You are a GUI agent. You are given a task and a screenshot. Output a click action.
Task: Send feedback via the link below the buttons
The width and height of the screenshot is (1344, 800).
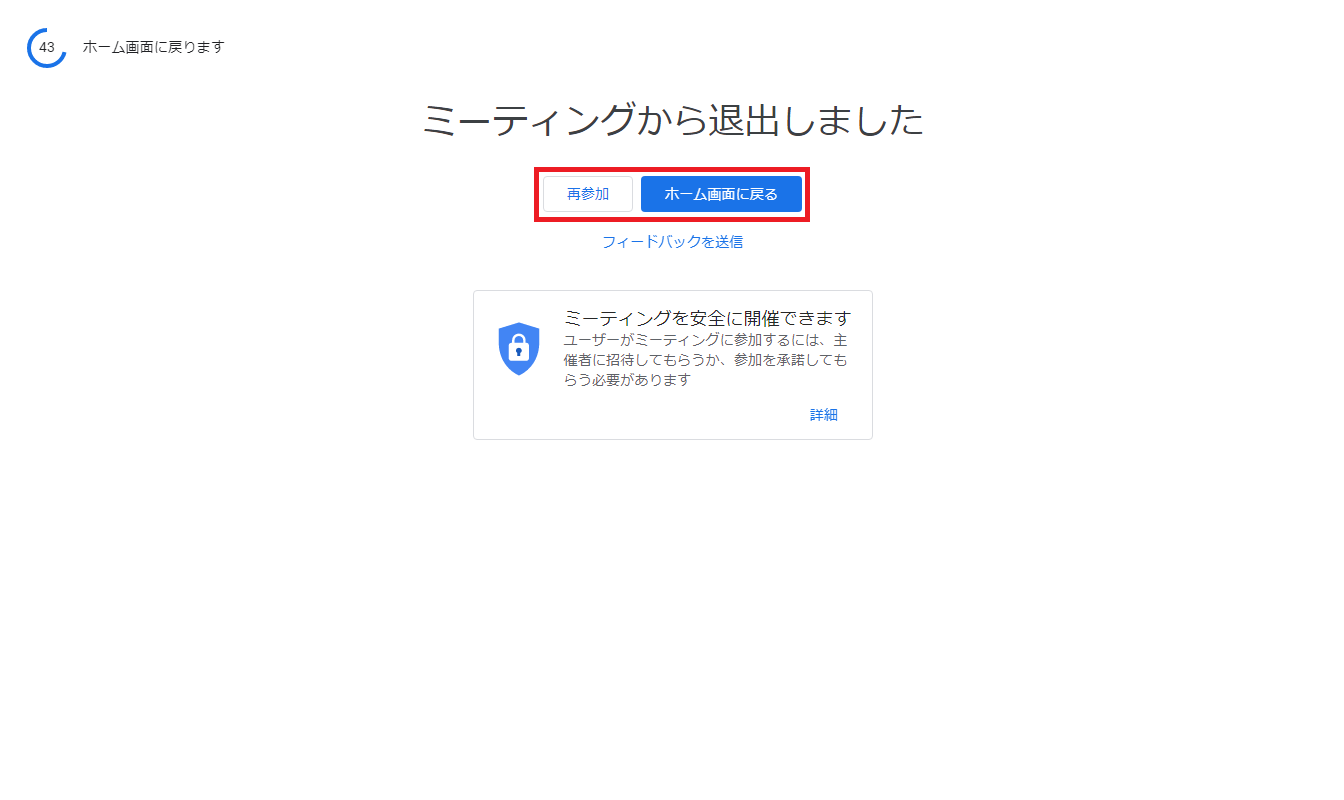672,242
